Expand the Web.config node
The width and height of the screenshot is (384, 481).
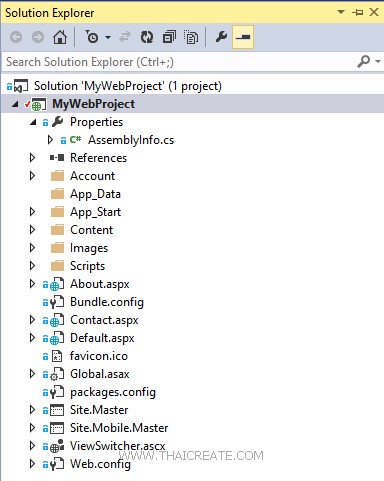click(32, 464)
